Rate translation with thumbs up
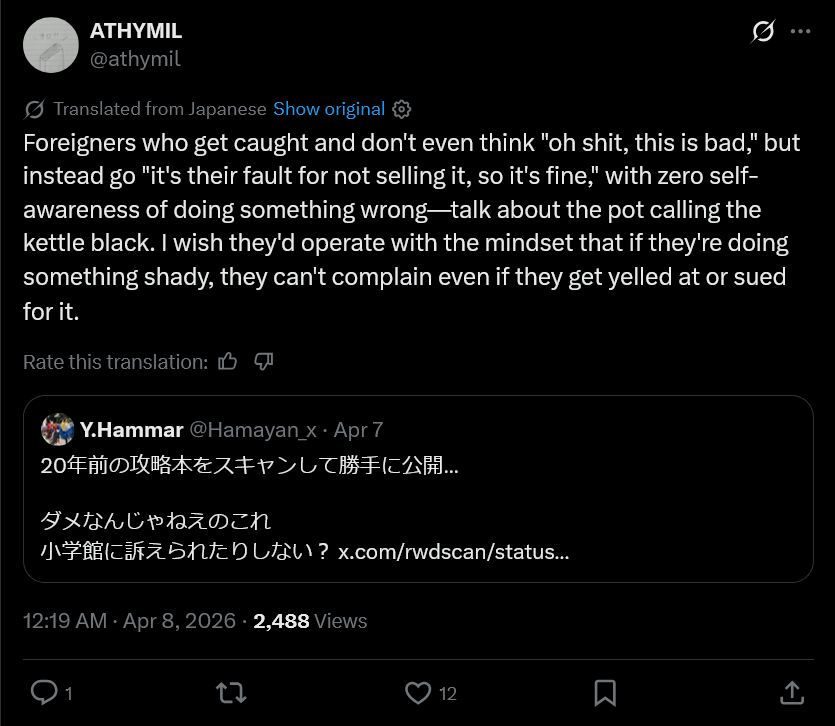 (228, 362)
